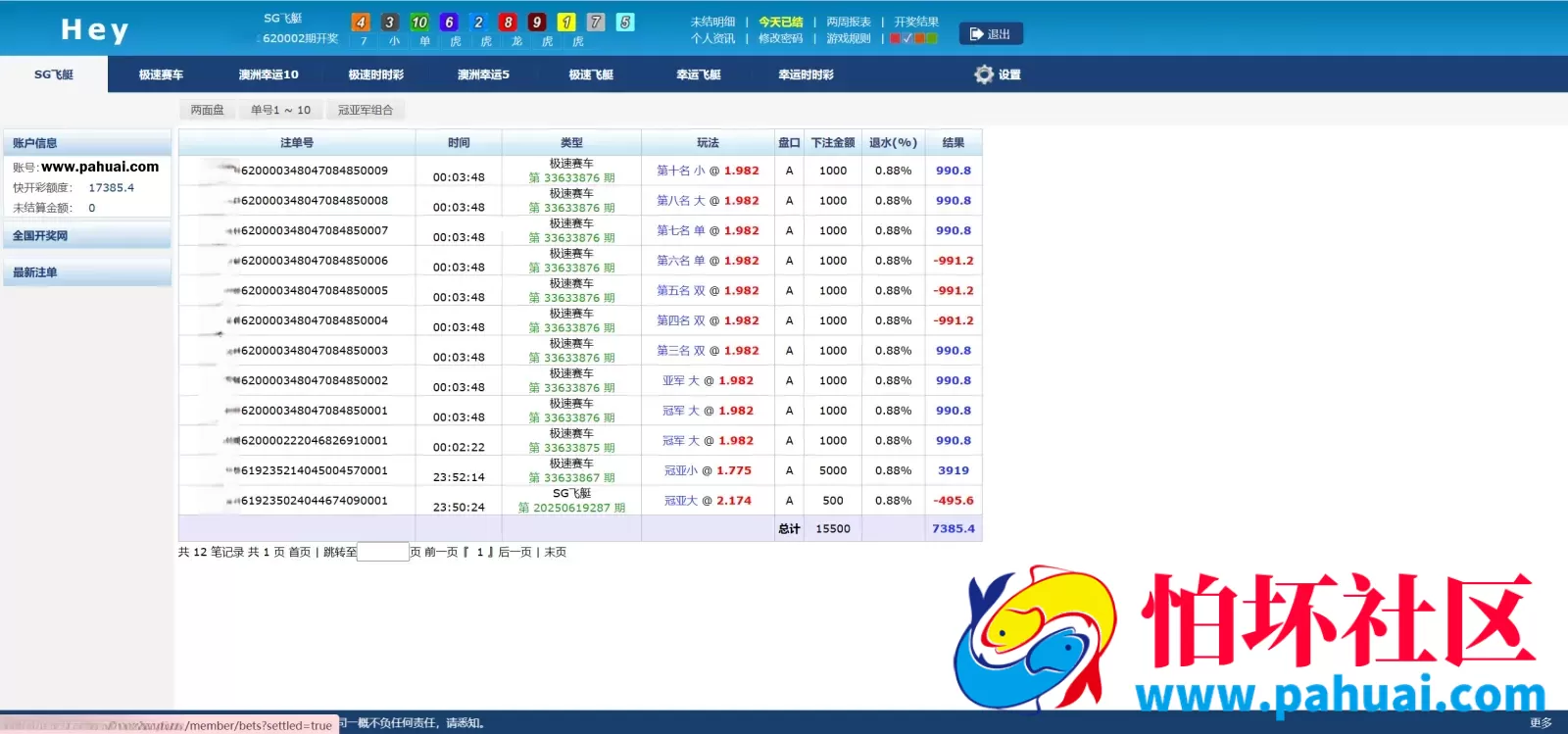This screenshot has width=1568, height=734.
Task: Click the blue number 2 result ball
Action: [478, 22]
